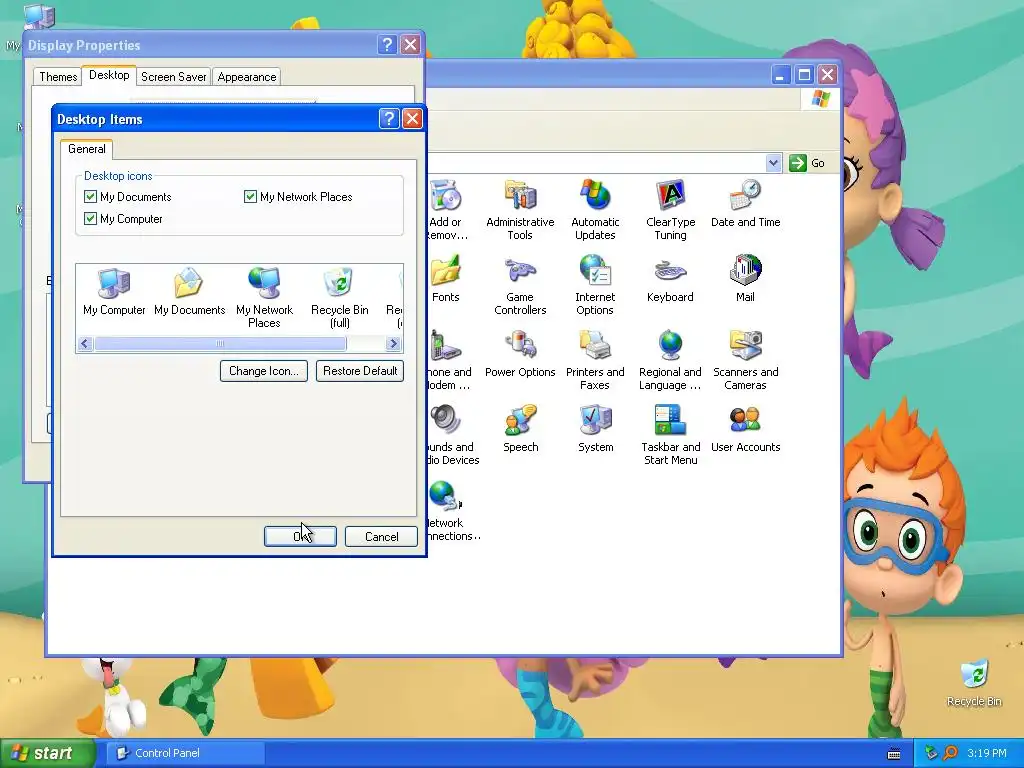Uncheck the My Network Places checkbox
This screenshot has width=1024, height=768.
click(x=250, y=197)
